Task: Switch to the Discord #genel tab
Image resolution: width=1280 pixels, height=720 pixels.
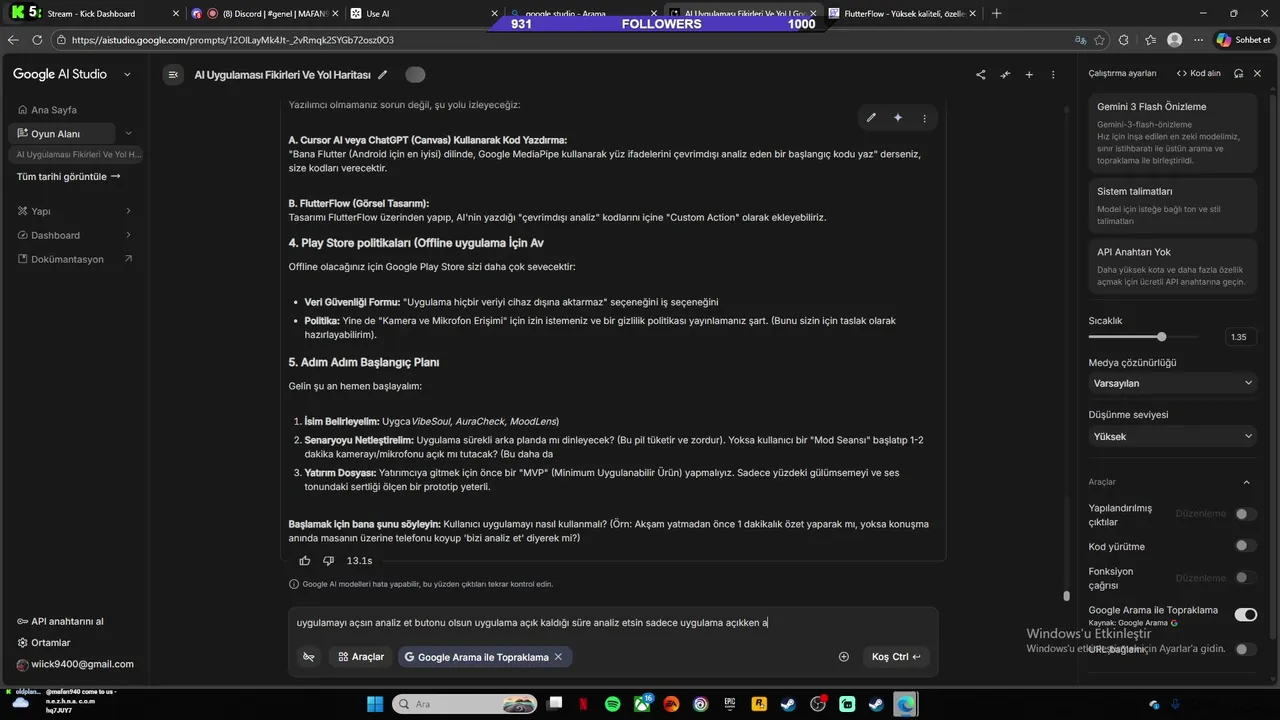Action: 265,14
